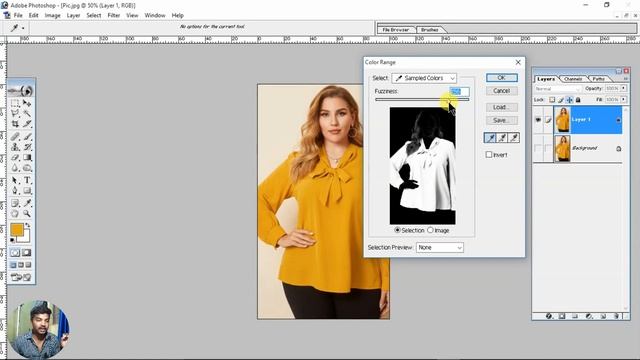The width and height of the screenshot is (640, 360).
Task: Click the orange foreground color swatch
Action: point(17,229)
